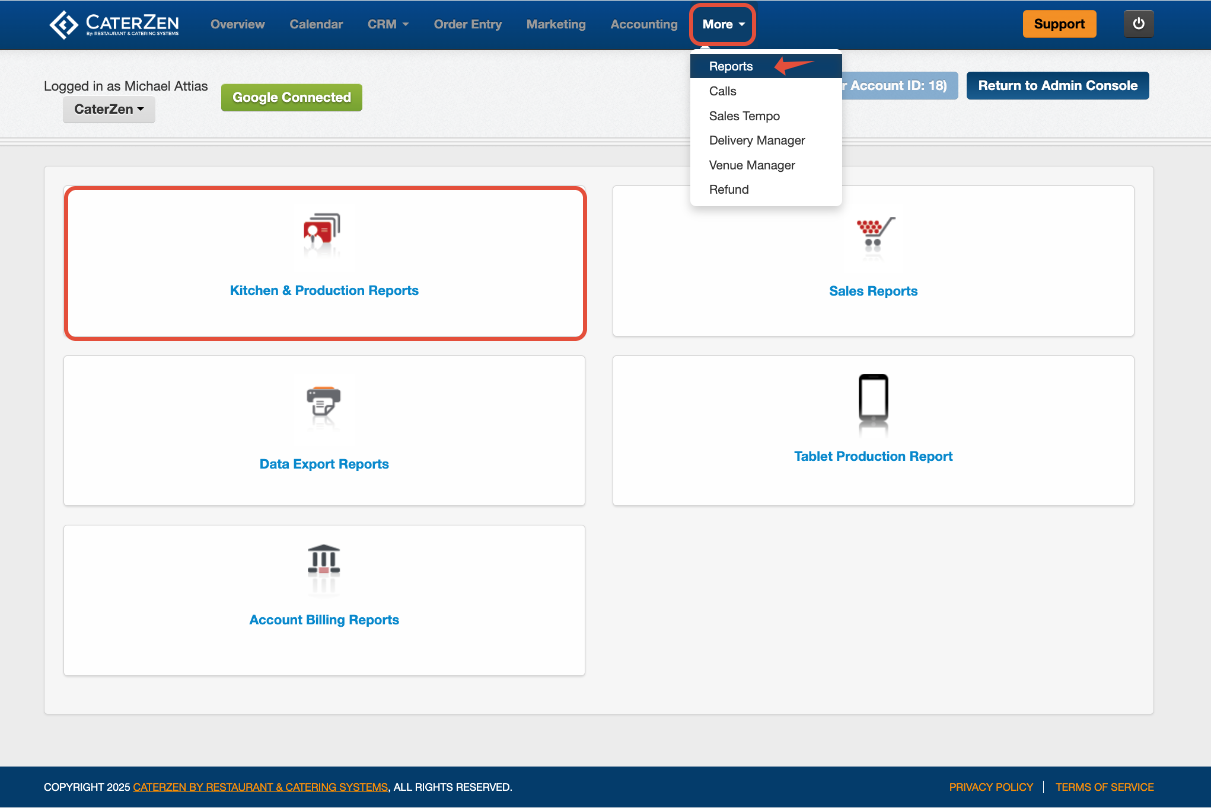
Task: Open the Kitchen & Production Reports link
Action: point(324,290)
